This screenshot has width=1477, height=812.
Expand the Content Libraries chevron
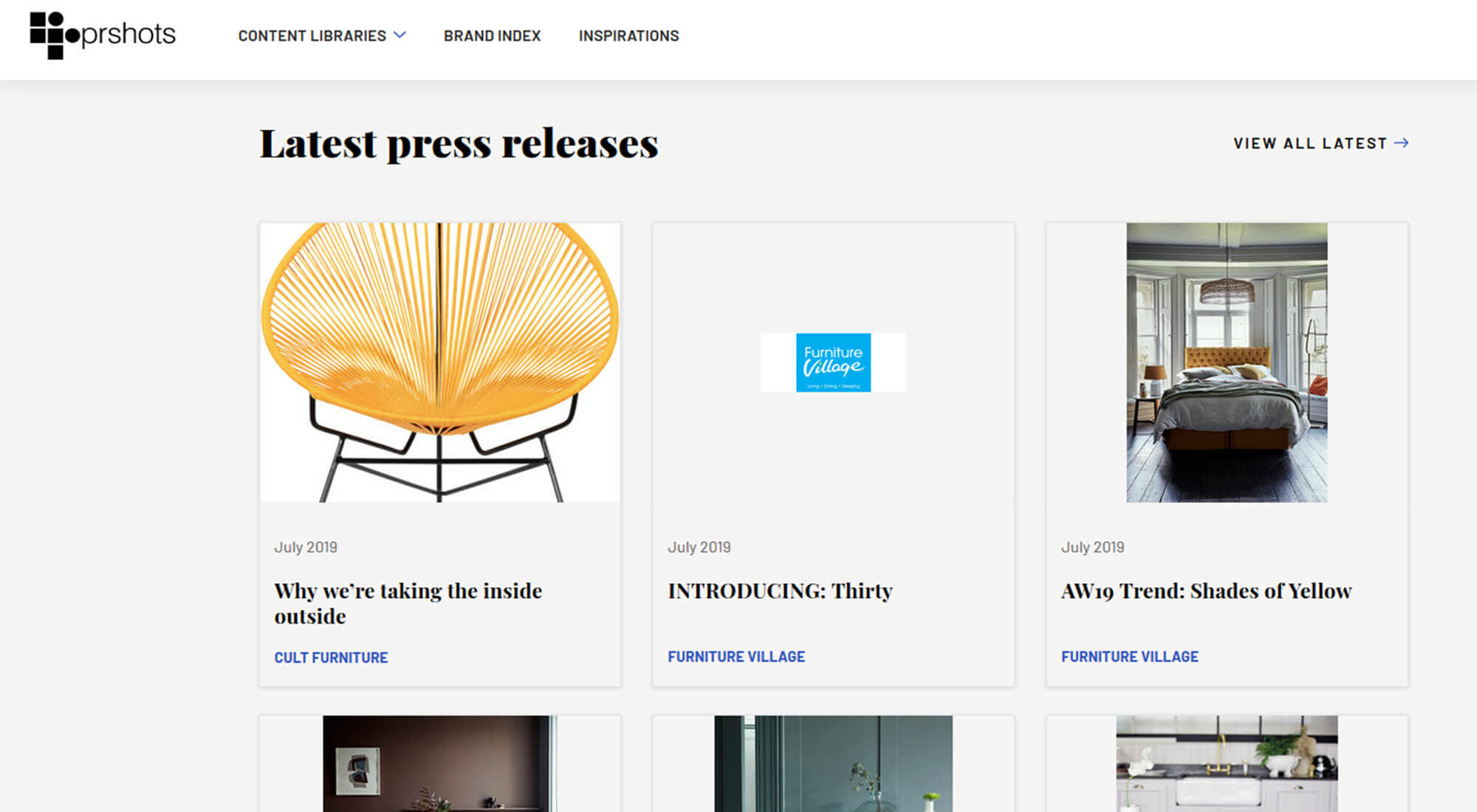point(400,35)
